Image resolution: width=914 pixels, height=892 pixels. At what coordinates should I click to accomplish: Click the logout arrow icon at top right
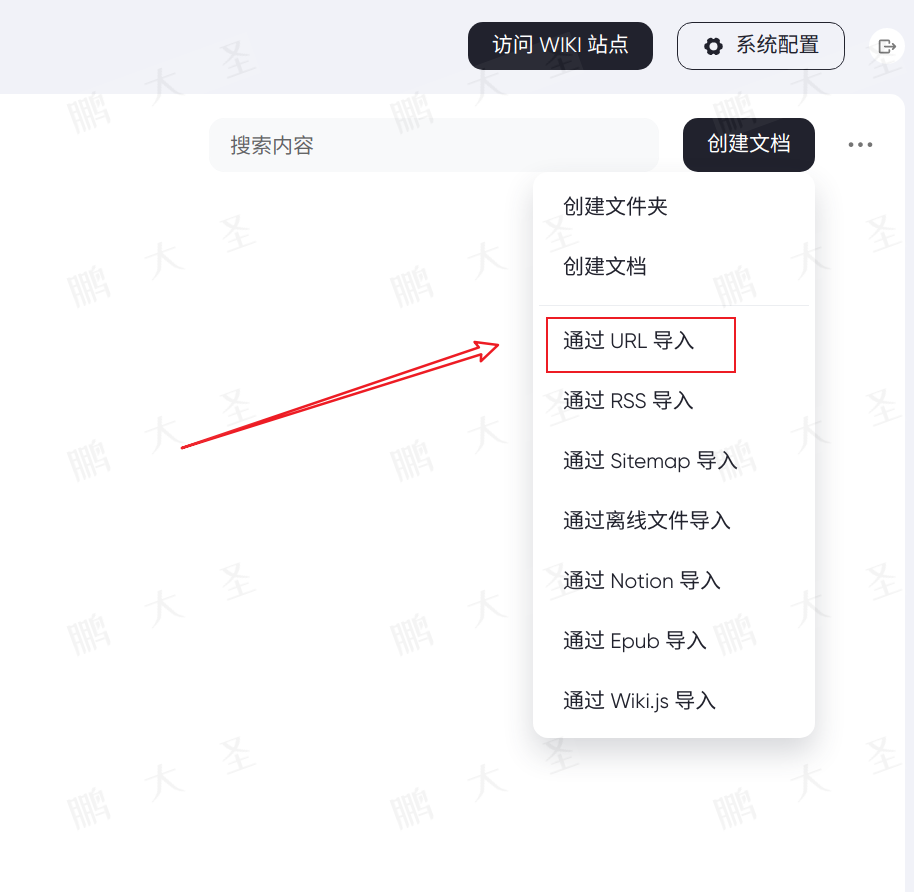[887, 46]
